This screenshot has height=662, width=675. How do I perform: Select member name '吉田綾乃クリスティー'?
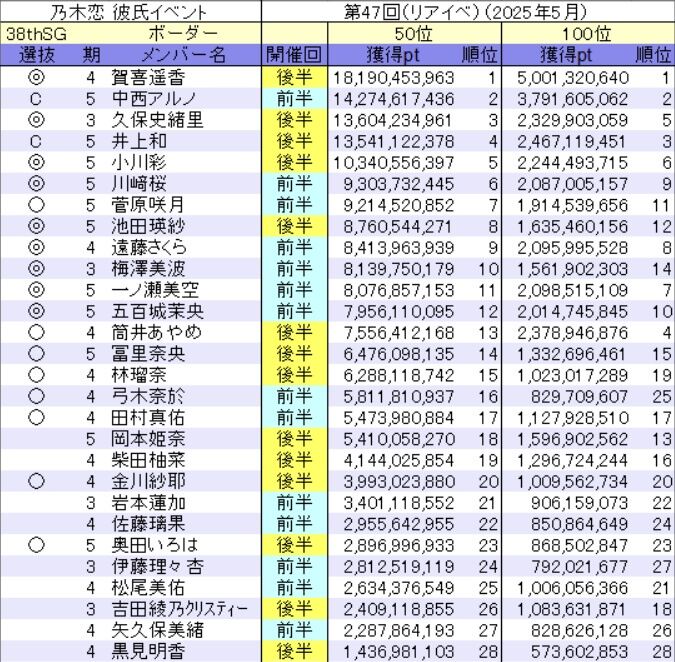click(180, 609)
